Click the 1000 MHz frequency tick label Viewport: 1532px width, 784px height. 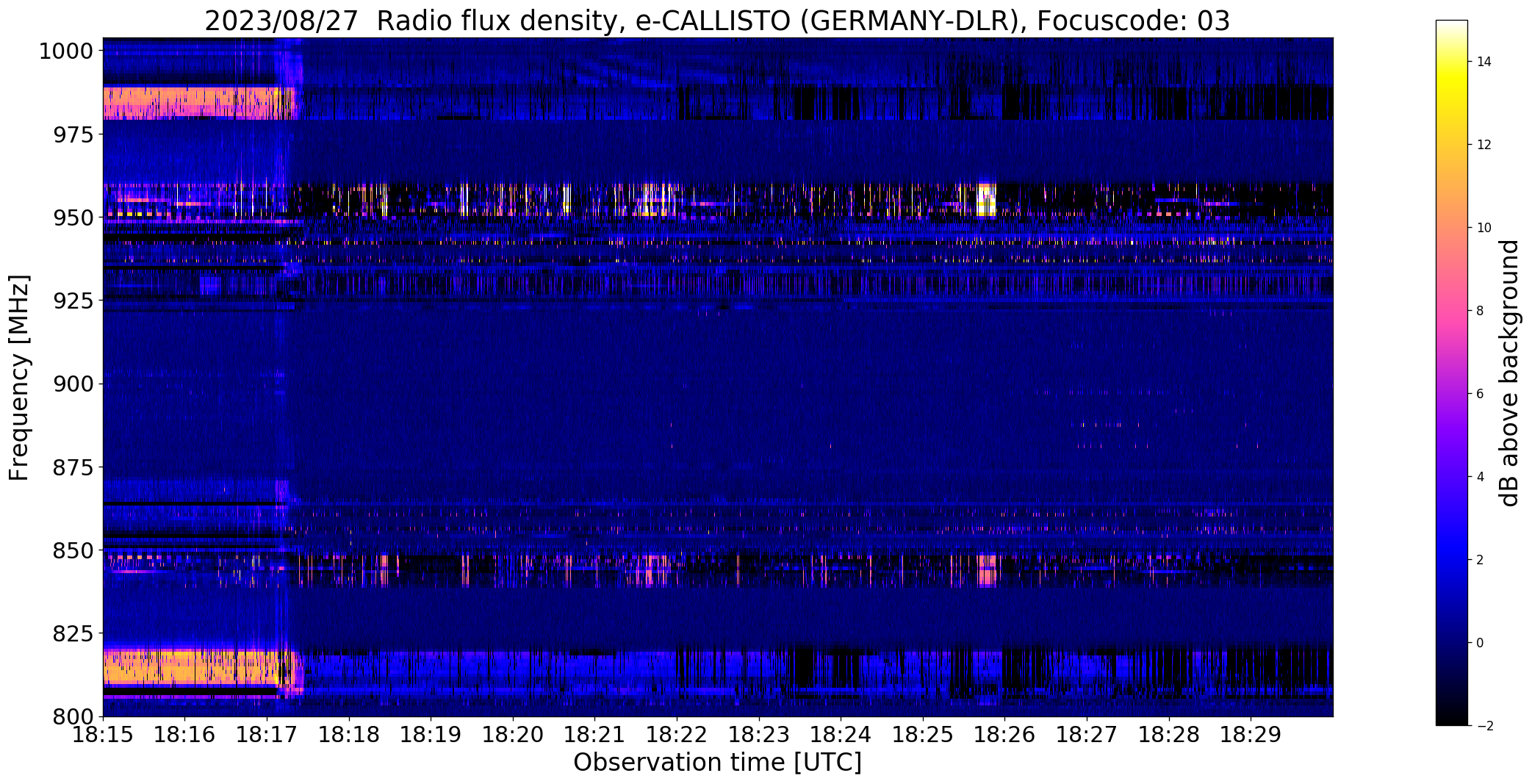pyautogui.click(x=66, y=51)
